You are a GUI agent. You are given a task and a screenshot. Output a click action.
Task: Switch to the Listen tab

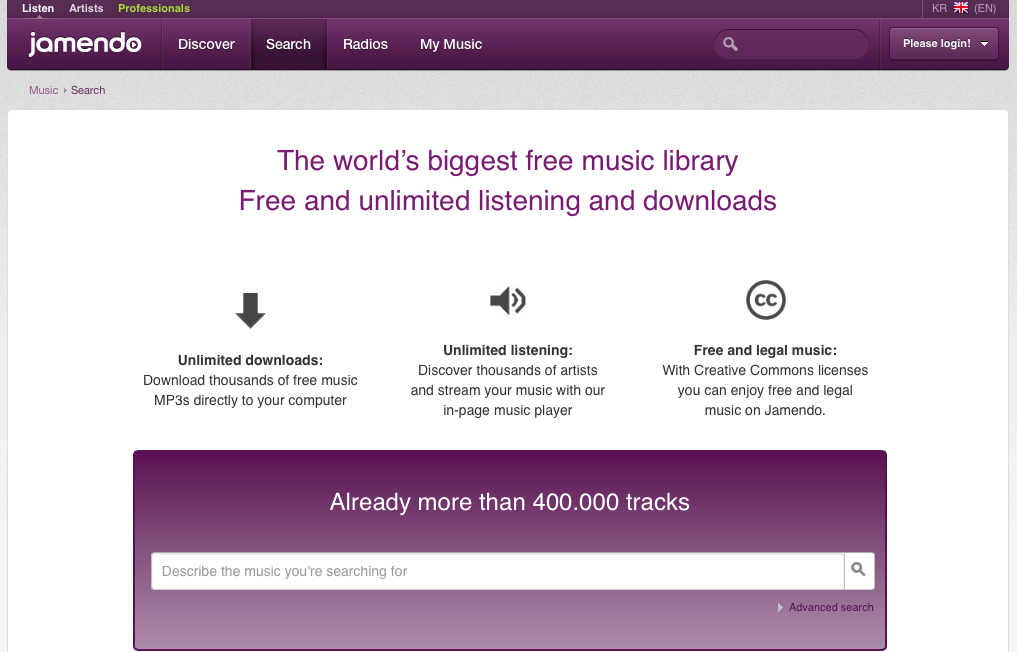(38, 8)
